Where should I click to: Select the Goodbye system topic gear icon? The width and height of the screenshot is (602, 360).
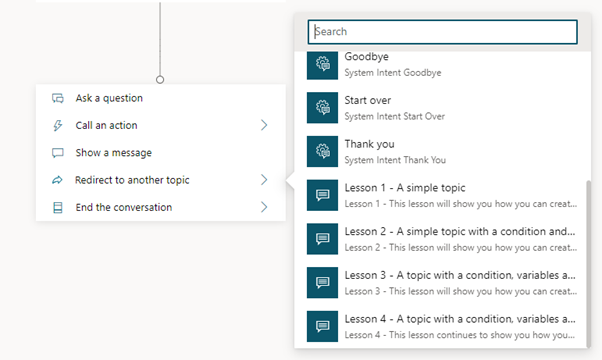click(322, 66)
